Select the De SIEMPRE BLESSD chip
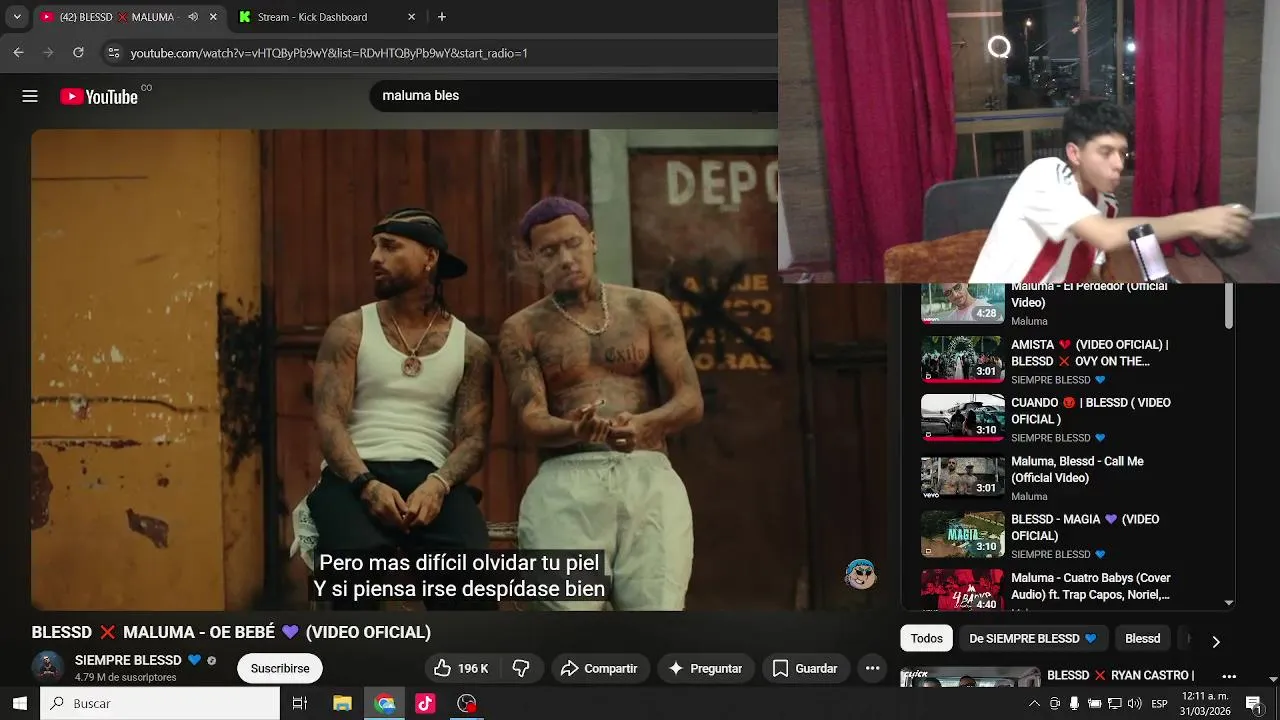The width and height of the screenshot is (1280, 720). click(1032, 638)
